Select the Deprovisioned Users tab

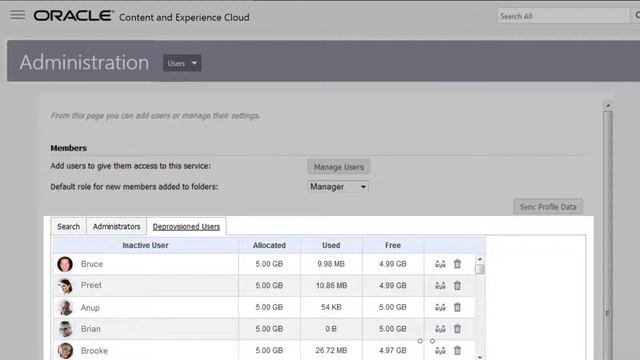pyautogui.click(x=186, y=227)
